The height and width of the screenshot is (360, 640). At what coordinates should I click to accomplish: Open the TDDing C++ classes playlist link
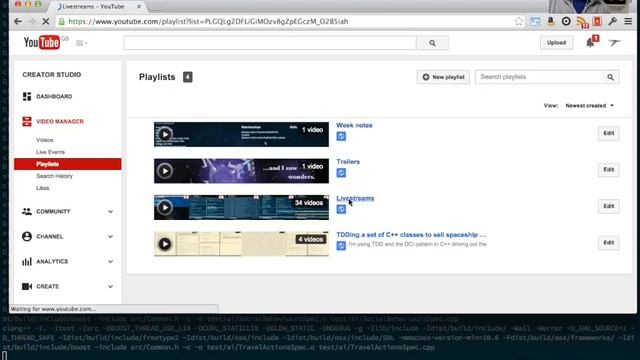click(x=411, y=235)
